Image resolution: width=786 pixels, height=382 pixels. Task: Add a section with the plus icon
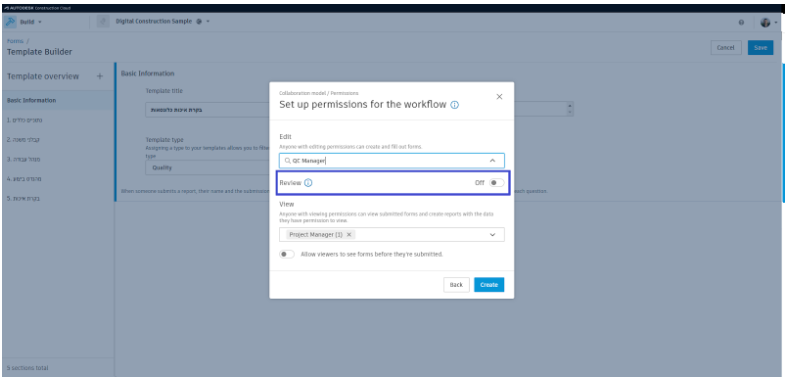pos(100,76)
